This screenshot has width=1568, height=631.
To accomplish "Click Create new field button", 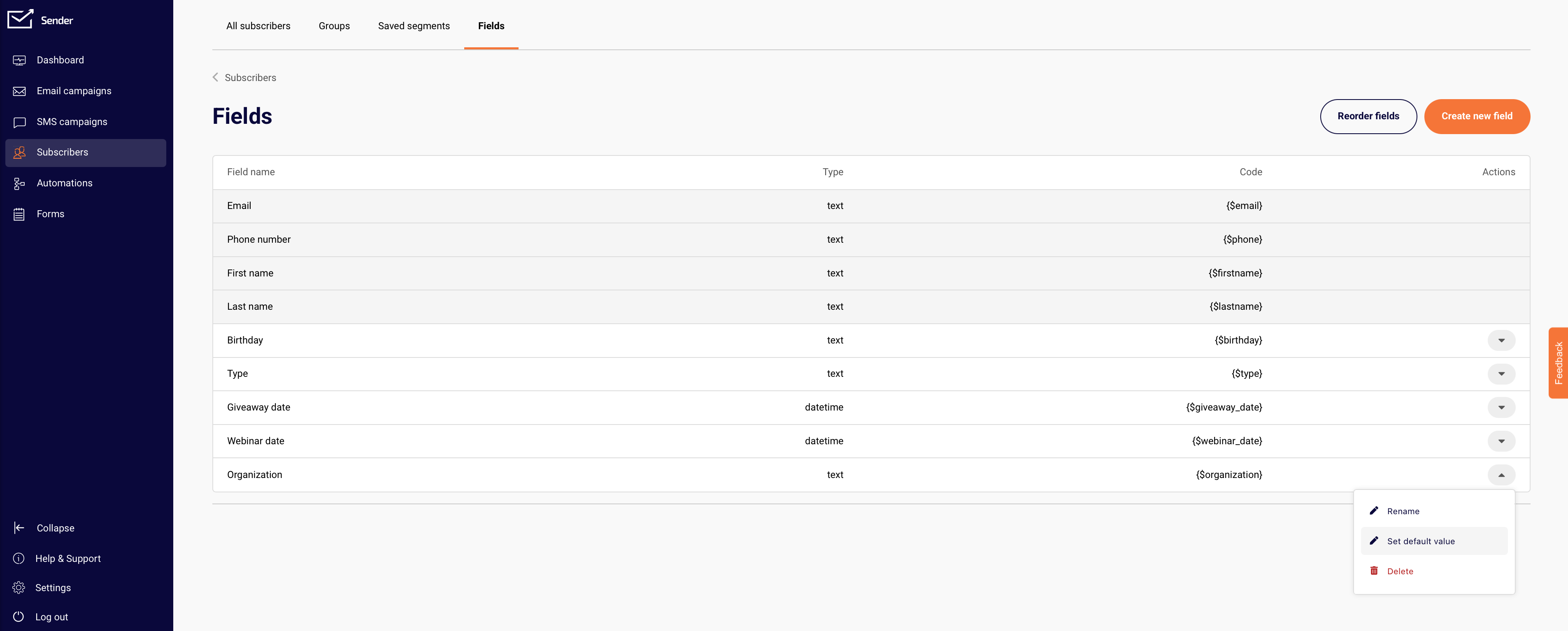I will pyautogui.click(x=1477, y=116).
